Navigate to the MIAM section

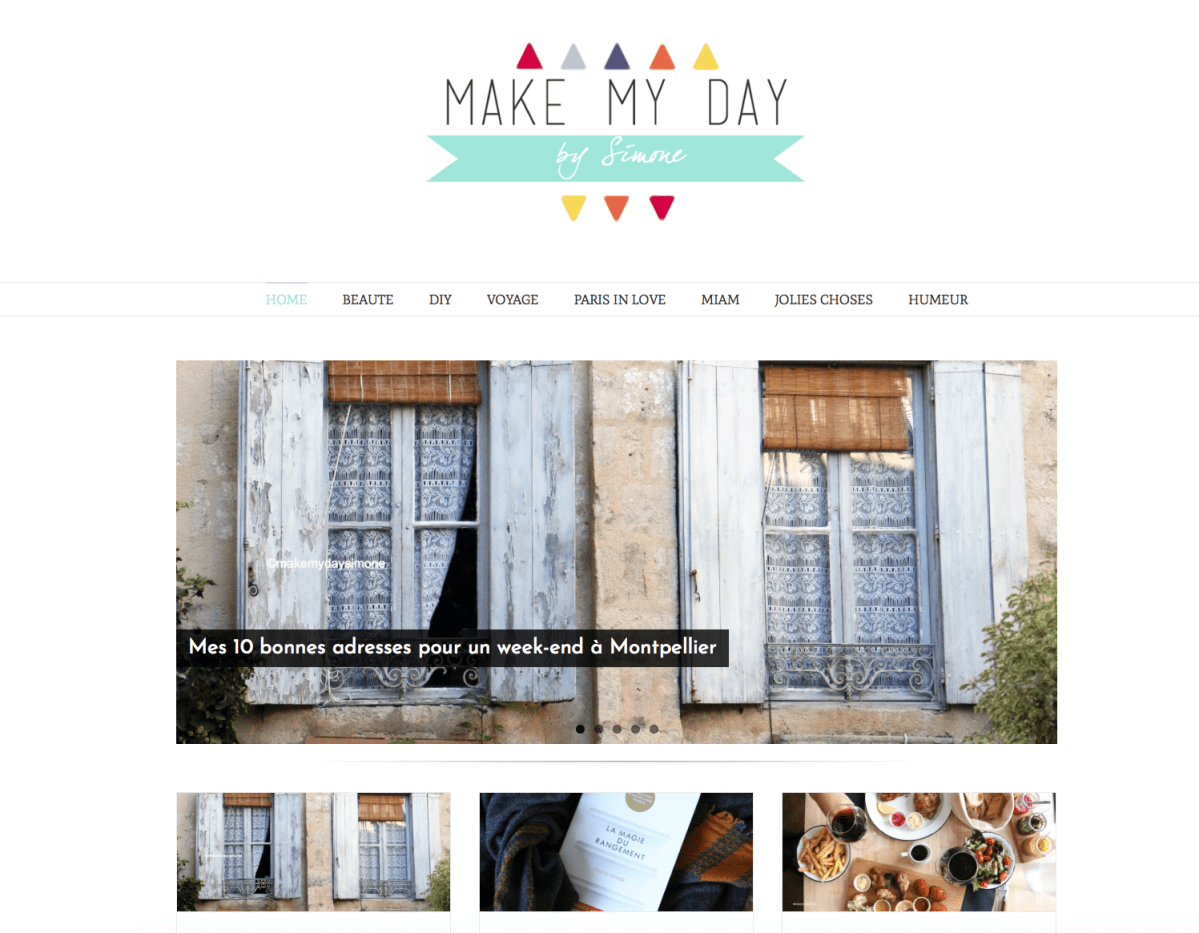tap(720, 300)
